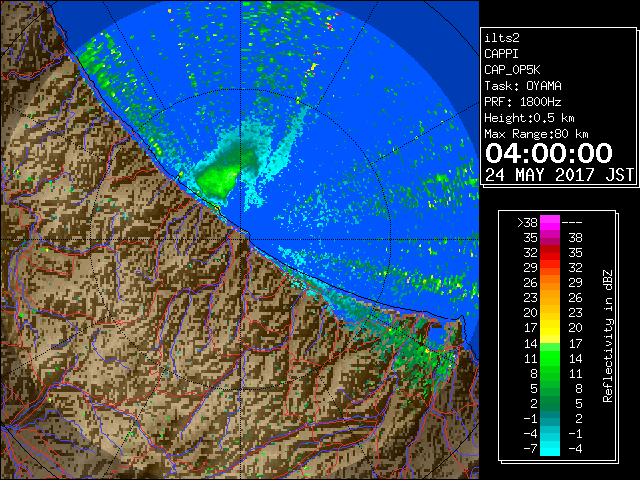640x480 pixels.
Task: Select the '24 MAY 2017 JST' date
Action: (x=559, y=175)
